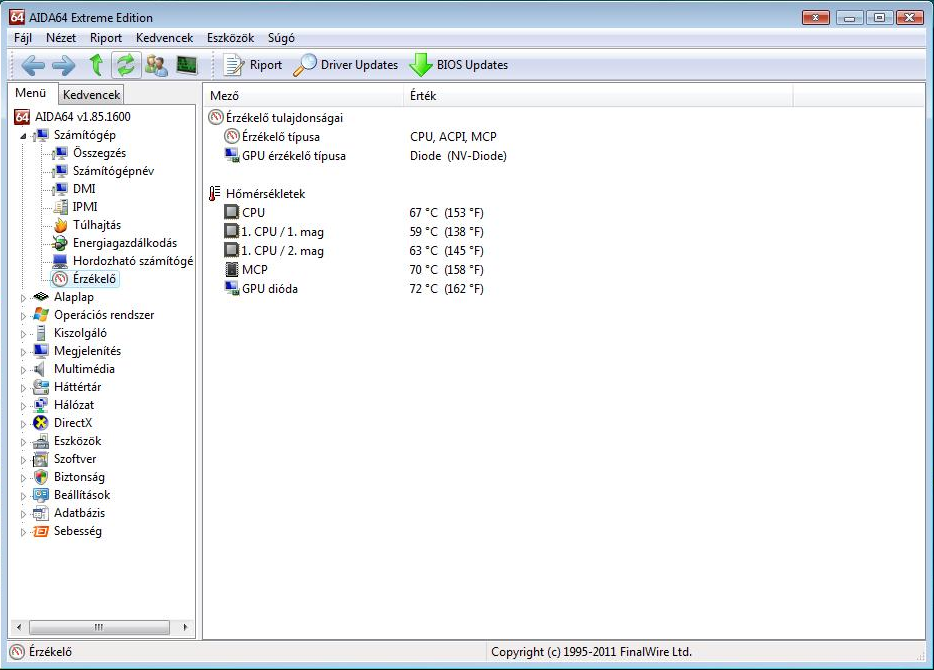Open the Eszközök menu
The height and width of the screenshot is (670, 934).
231,38
